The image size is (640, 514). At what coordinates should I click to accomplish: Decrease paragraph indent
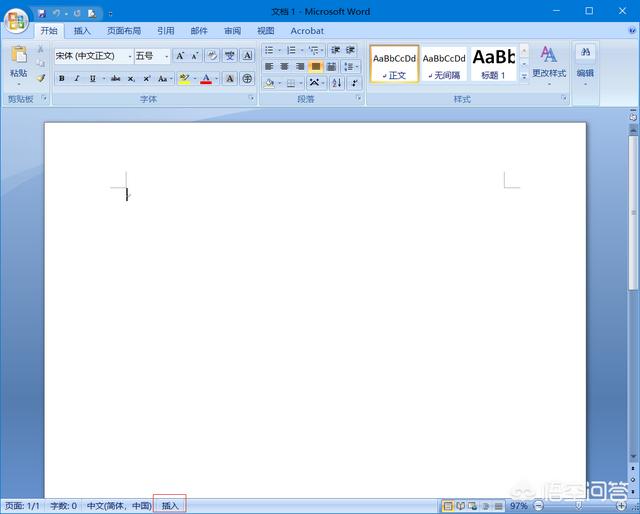336,50
